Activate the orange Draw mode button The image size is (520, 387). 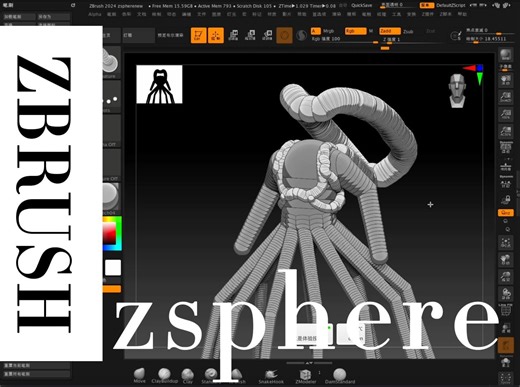click(x=216, y=35)
